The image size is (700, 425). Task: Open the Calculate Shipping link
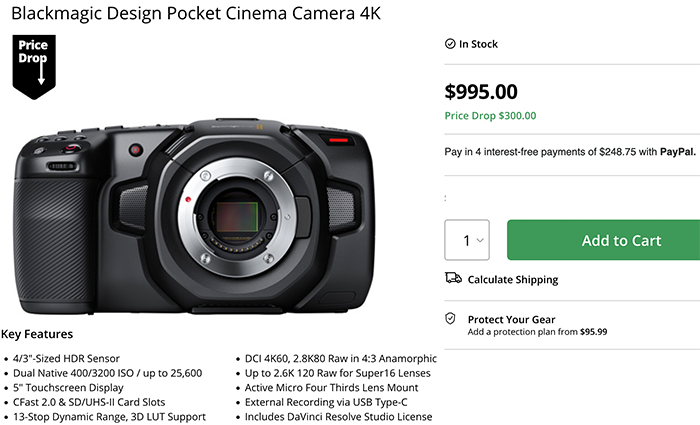tap(513, 280)
